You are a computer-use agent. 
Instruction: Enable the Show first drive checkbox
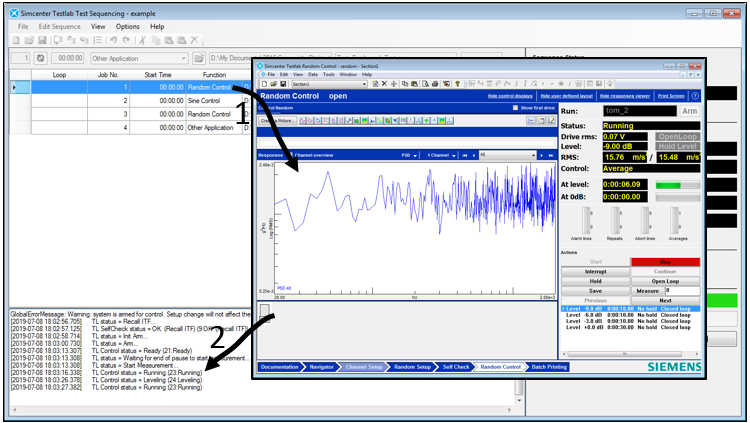point(516,107)
